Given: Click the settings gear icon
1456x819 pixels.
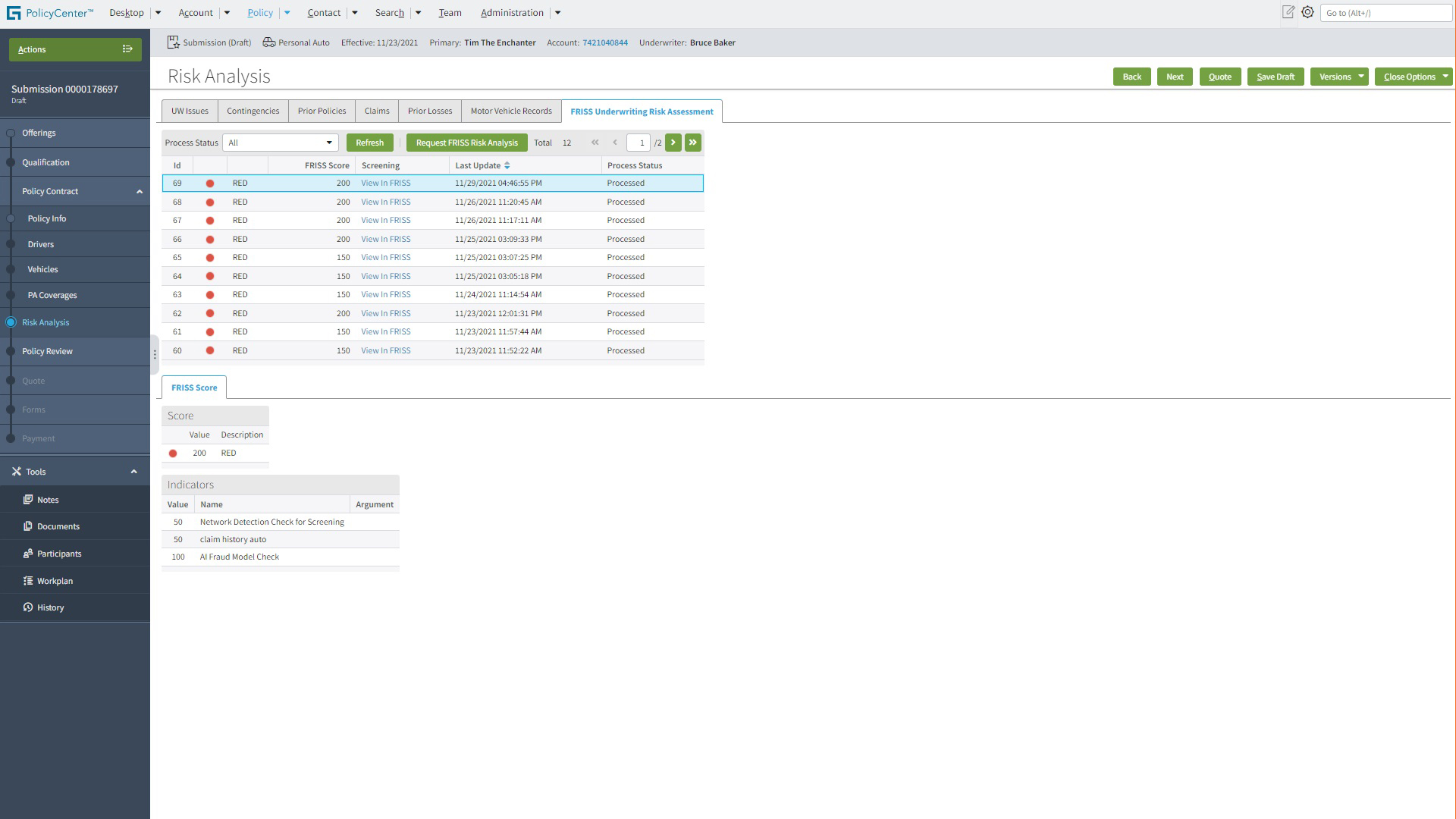Looking at the screenshot, I should (1307, 12).
